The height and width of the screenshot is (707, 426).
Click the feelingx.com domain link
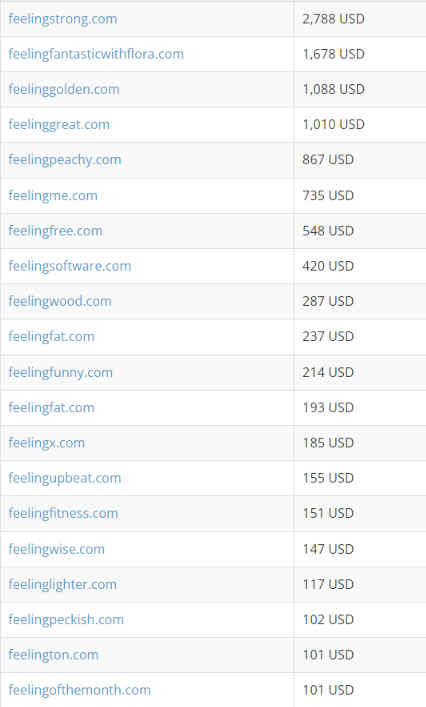pyautogui.click(x=46, y=443)
